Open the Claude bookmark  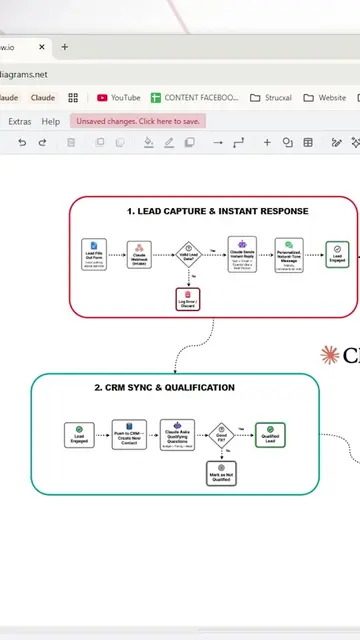[x=43, y=98]
